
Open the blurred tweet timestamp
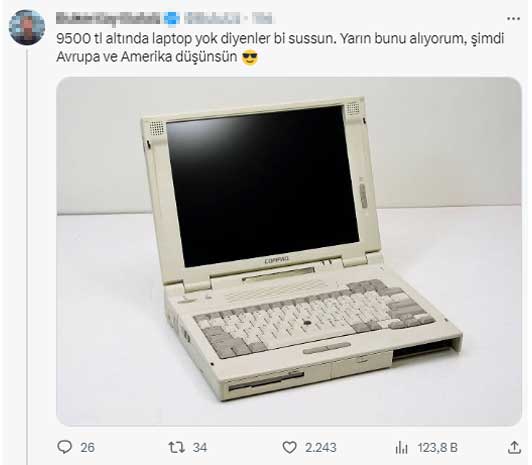(x=262, y=18)
